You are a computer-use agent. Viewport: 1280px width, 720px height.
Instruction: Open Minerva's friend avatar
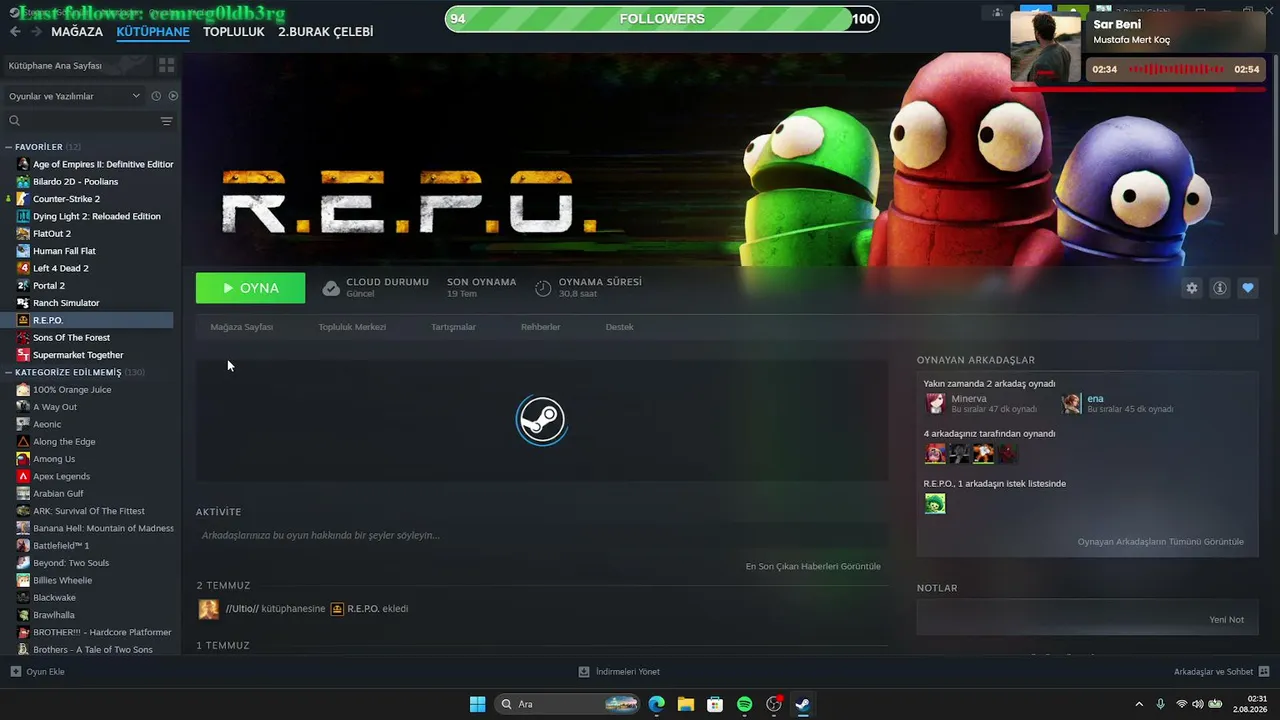click(x=935, y=403)
